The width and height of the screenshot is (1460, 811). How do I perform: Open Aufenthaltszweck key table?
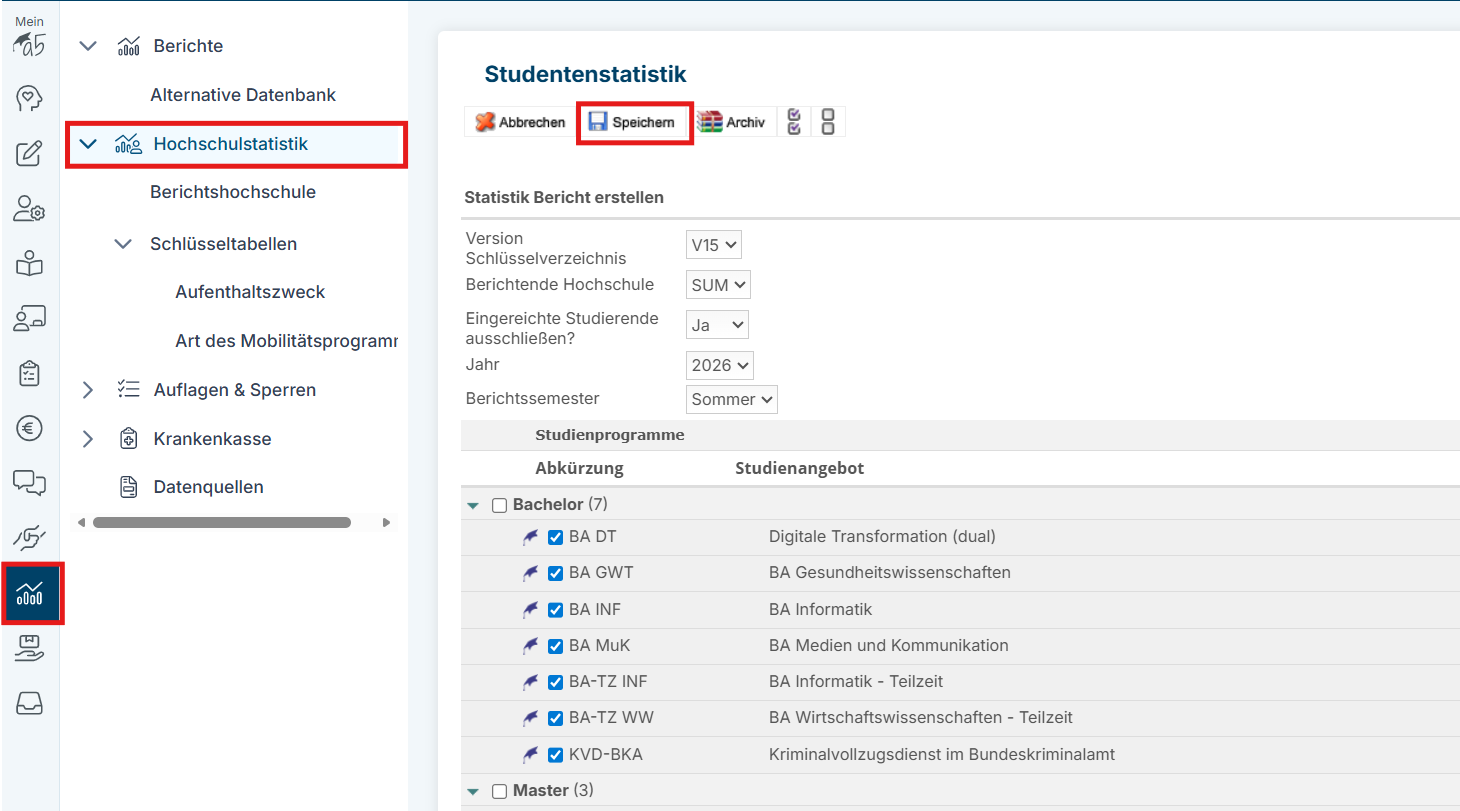pos(250,292)
